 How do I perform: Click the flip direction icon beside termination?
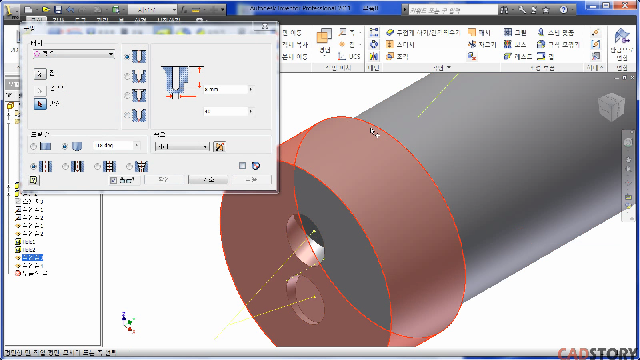click(220, 147)
